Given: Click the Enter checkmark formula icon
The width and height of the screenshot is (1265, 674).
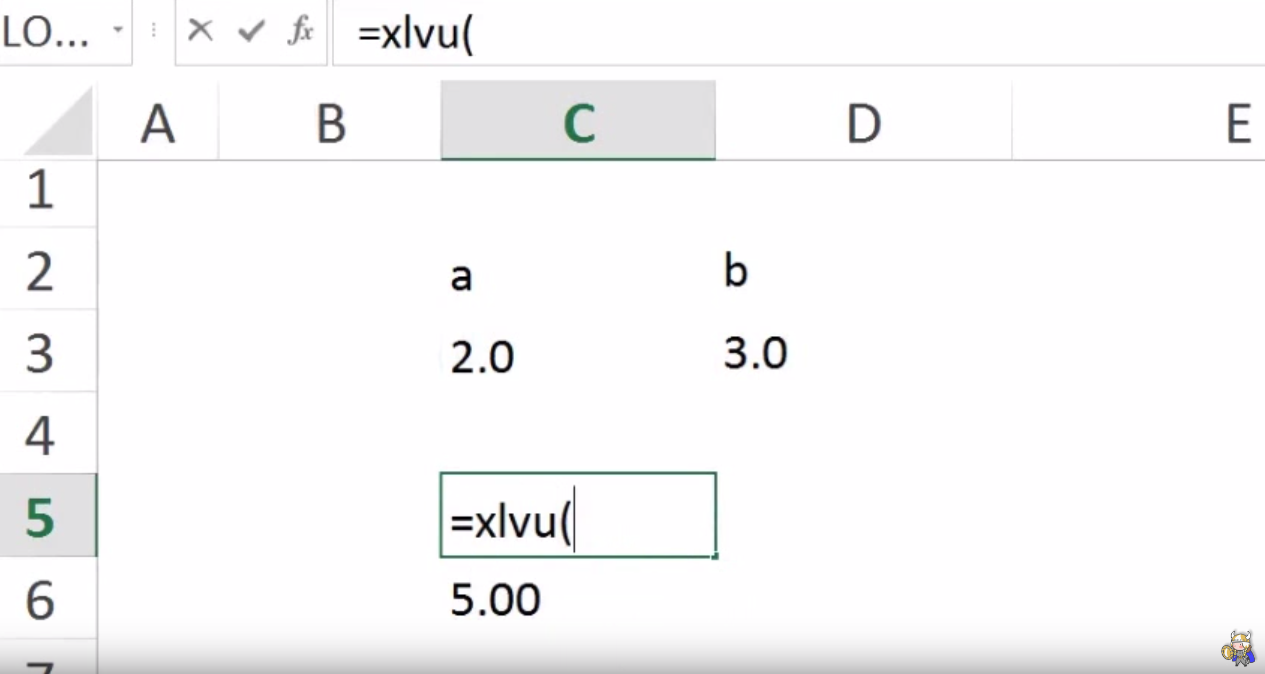Looking at the screenshot, I should 250,31.
